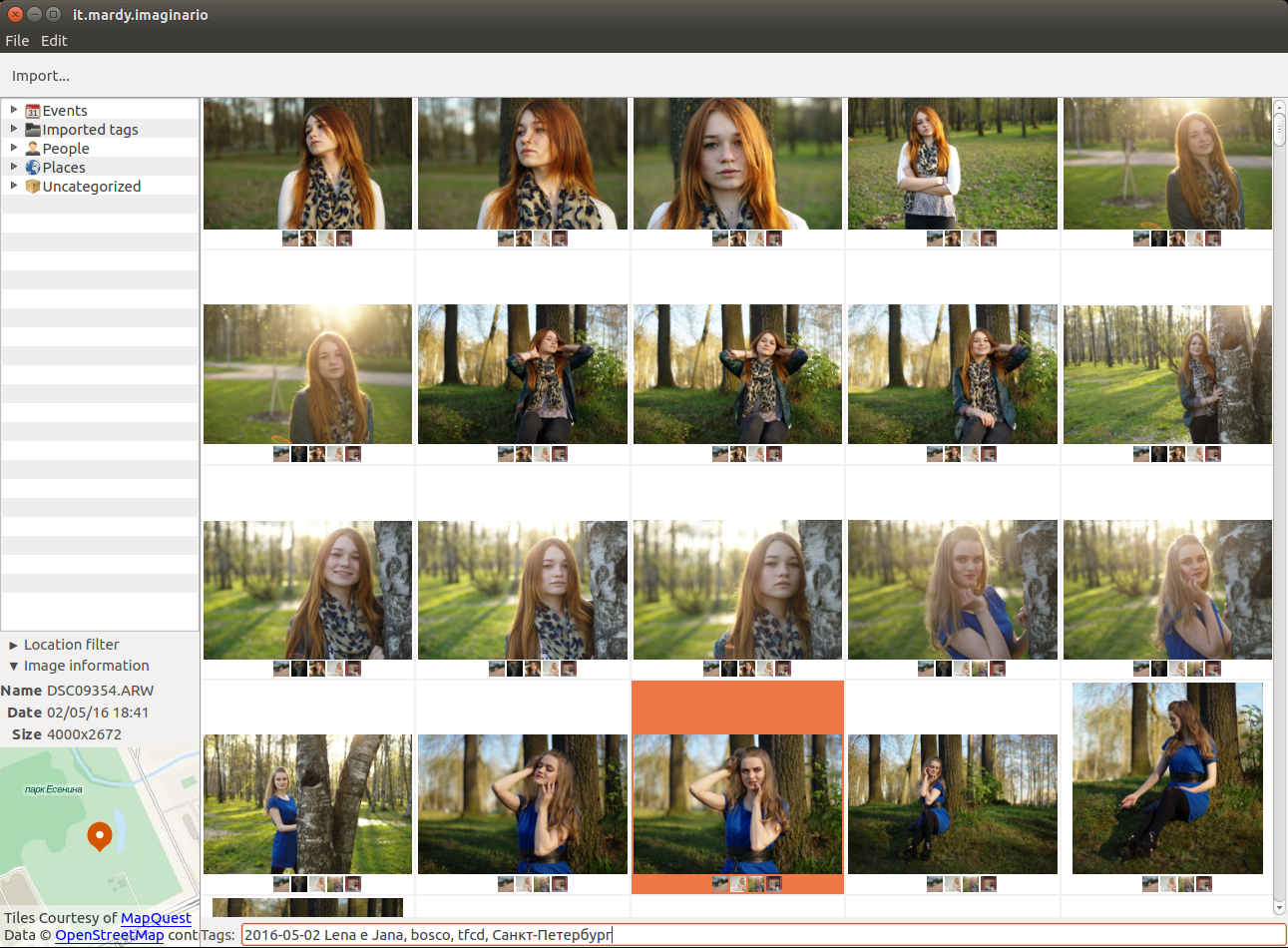Click the Import... button
Image resolution: width=1288 pixels, height=948 pixels.
41,76
